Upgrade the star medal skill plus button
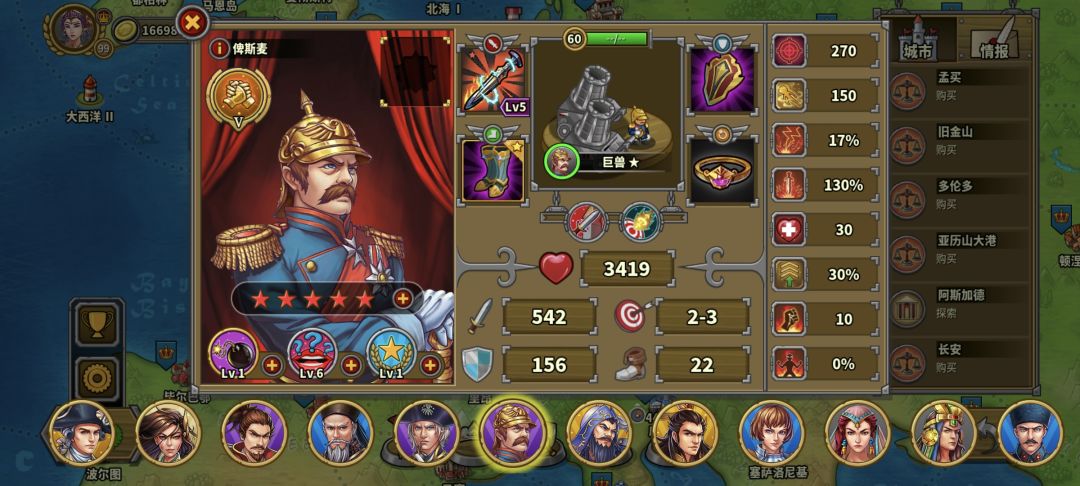 [430, 365]
